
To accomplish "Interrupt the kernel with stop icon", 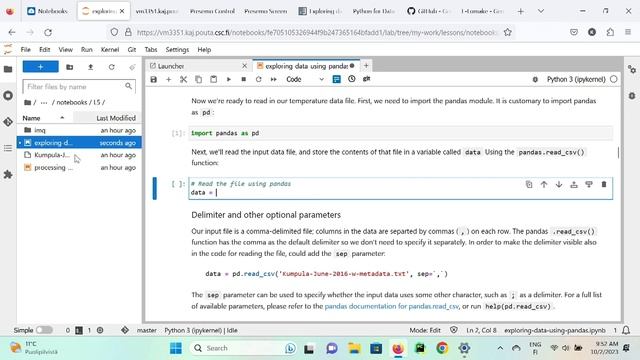I will coord(244,79).
